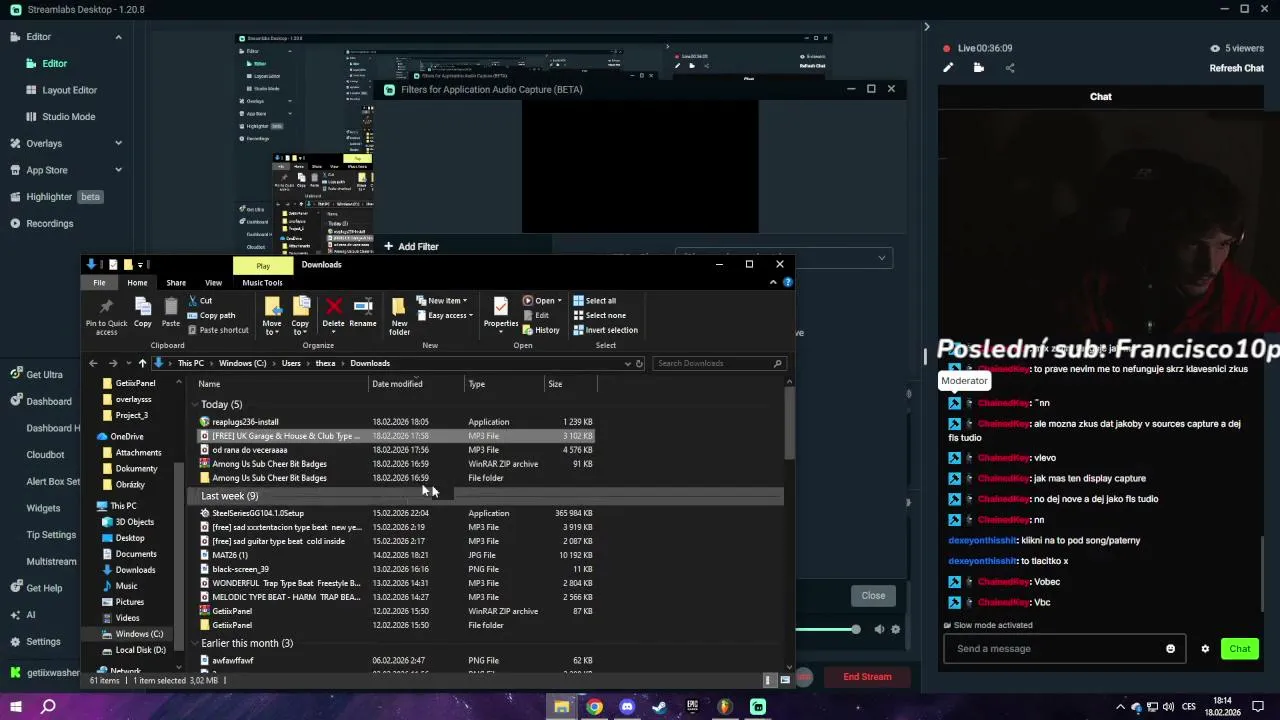This screenshot has height=720, width=1280.
Task: Collapse the Earlier this month (3) group
Action: tap(194, 644)
